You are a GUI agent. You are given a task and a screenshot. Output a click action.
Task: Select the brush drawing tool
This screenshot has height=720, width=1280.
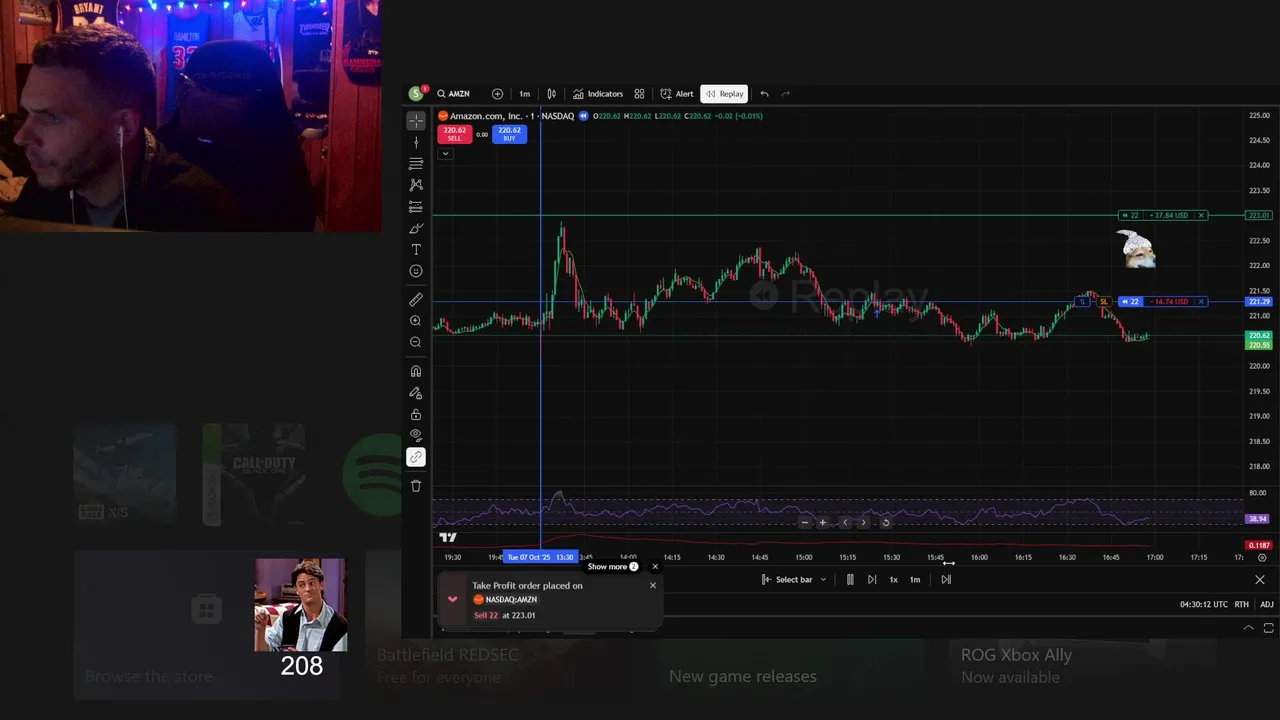416,228
